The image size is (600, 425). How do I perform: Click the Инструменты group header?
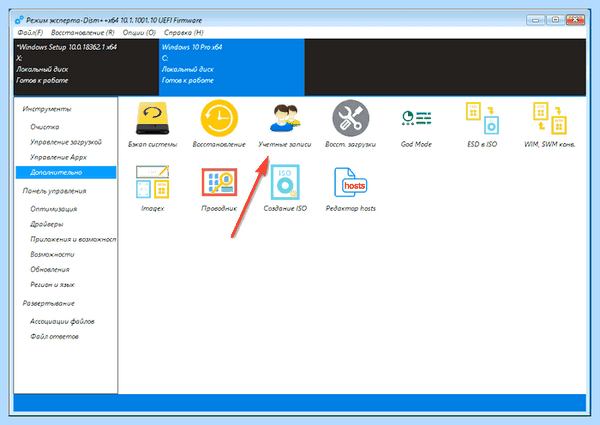pos(47,109)
